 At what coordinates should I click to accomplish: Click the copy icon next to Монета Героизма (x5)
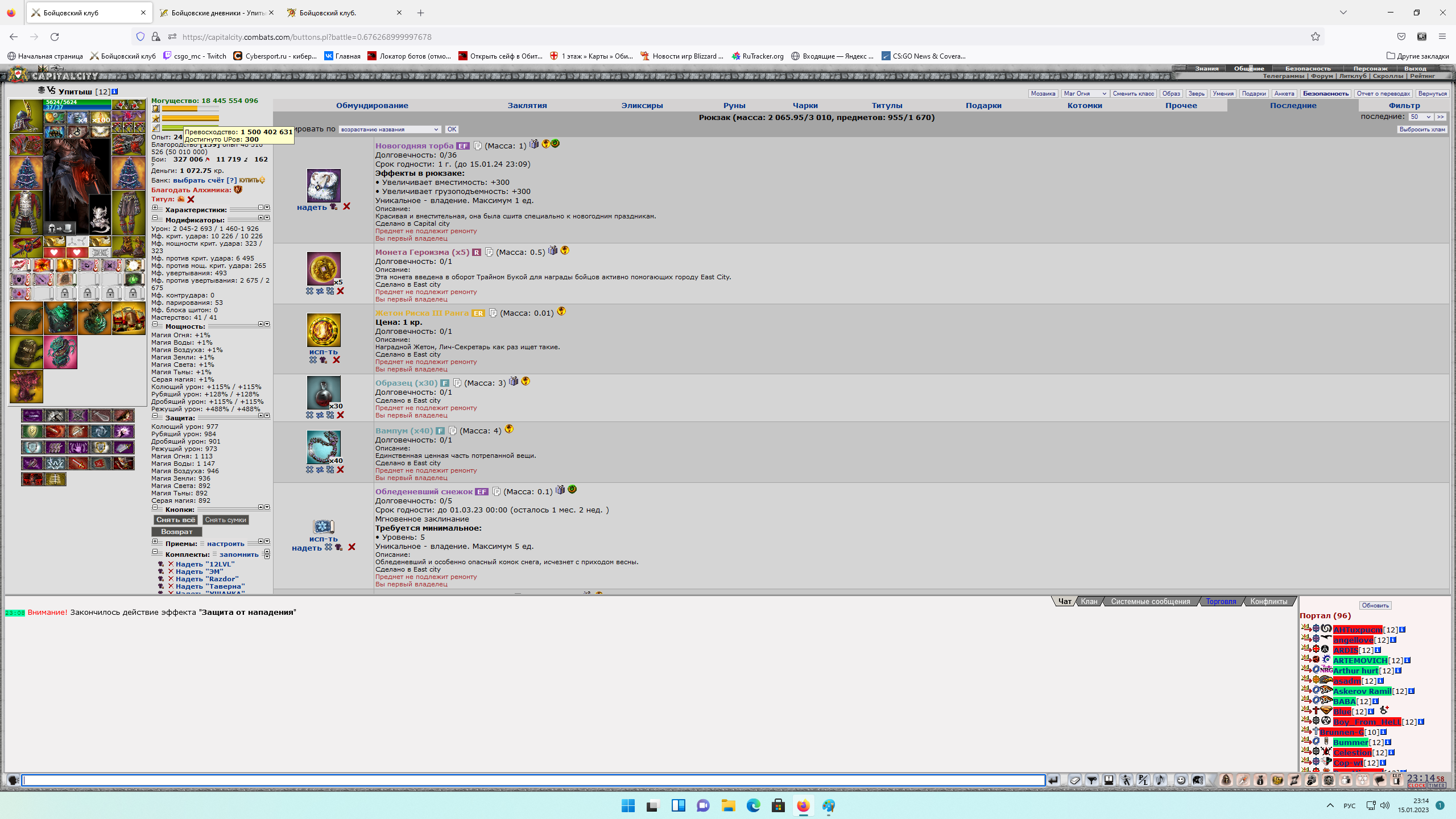(x=489, y=252)
